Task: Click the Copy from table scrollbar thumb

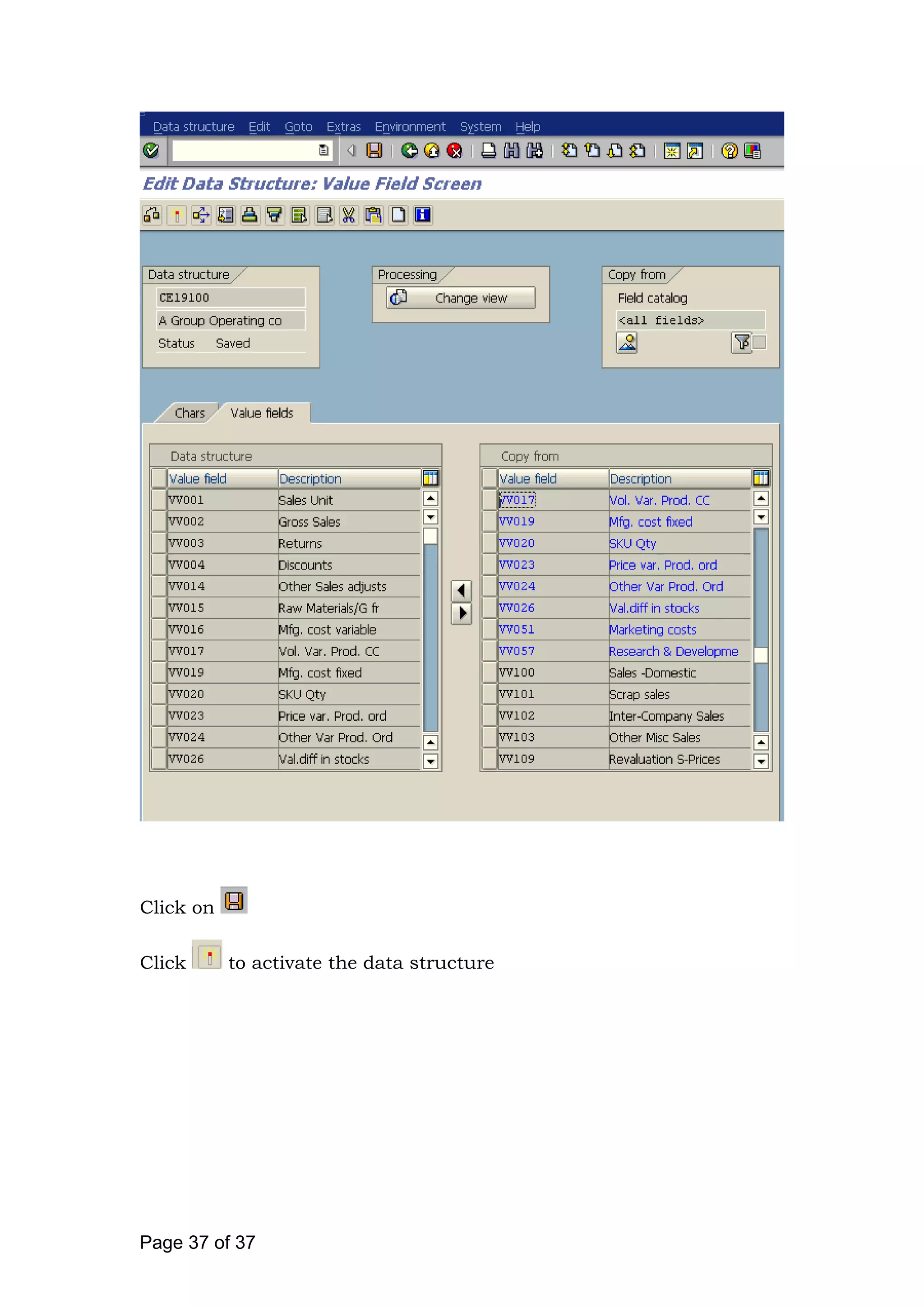Action: (761, 656)
